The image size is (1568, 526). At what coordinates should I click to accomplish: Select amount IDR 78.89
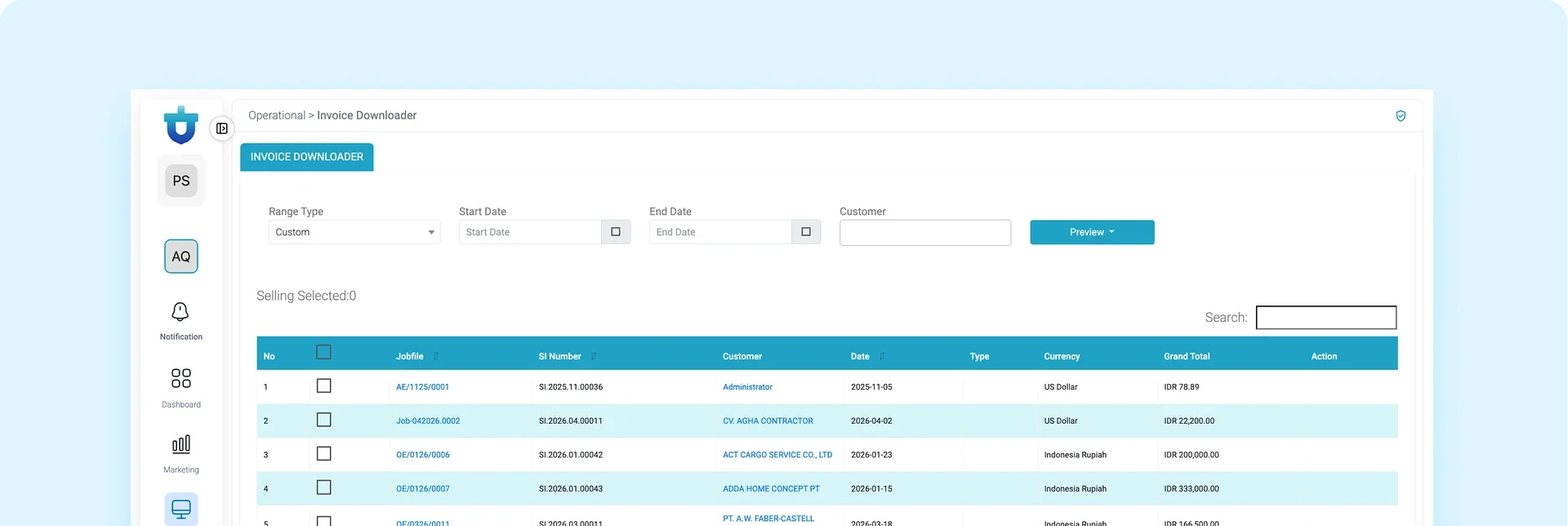pyautogui.click(x=1182, y=387)
